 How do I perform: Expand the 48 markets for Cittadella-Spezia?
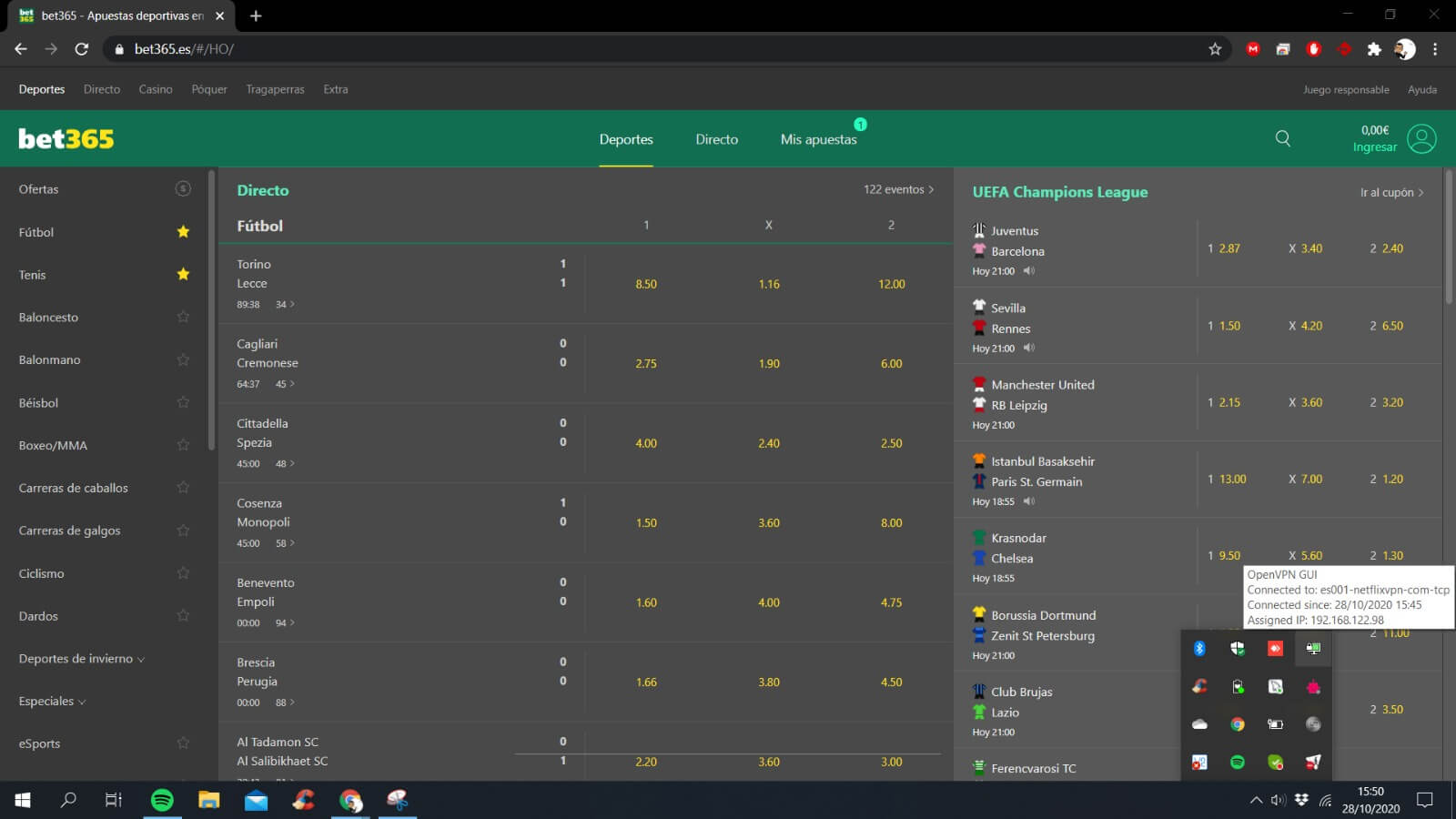(x=285, y=464)
